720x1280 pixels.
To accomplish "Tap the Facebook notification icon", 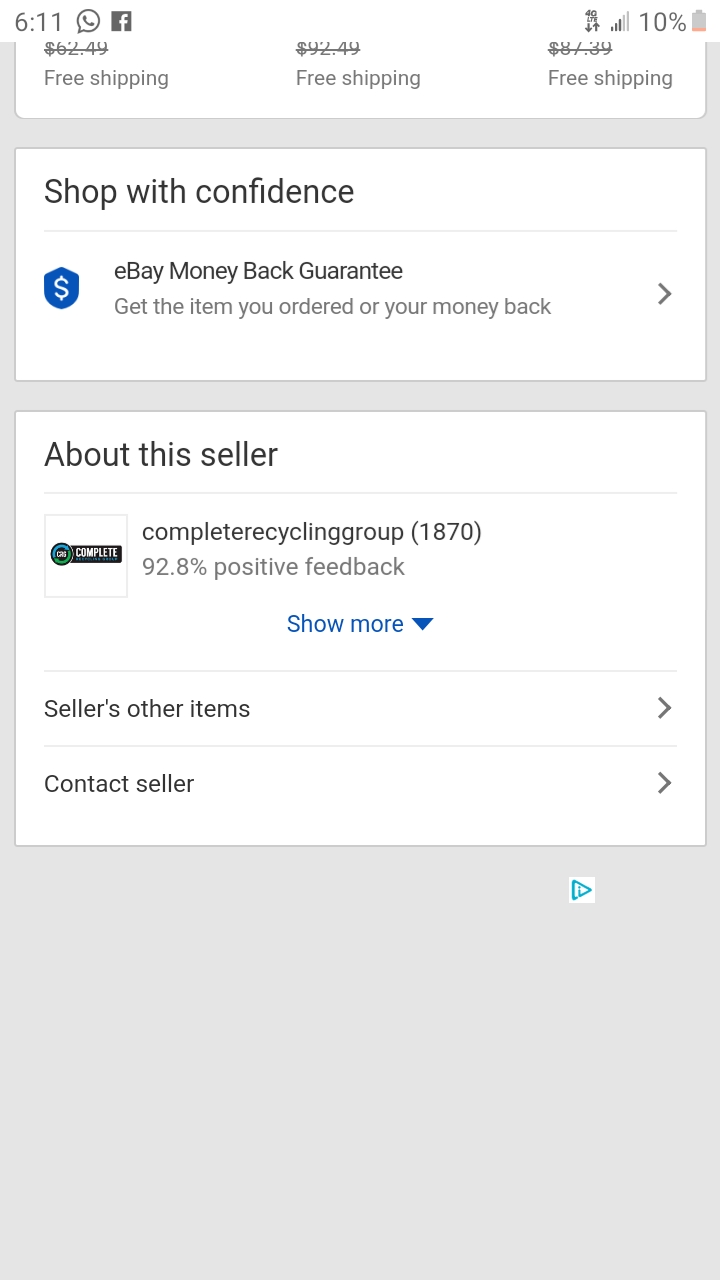I will pyautogui.click(x=121, y=21).
